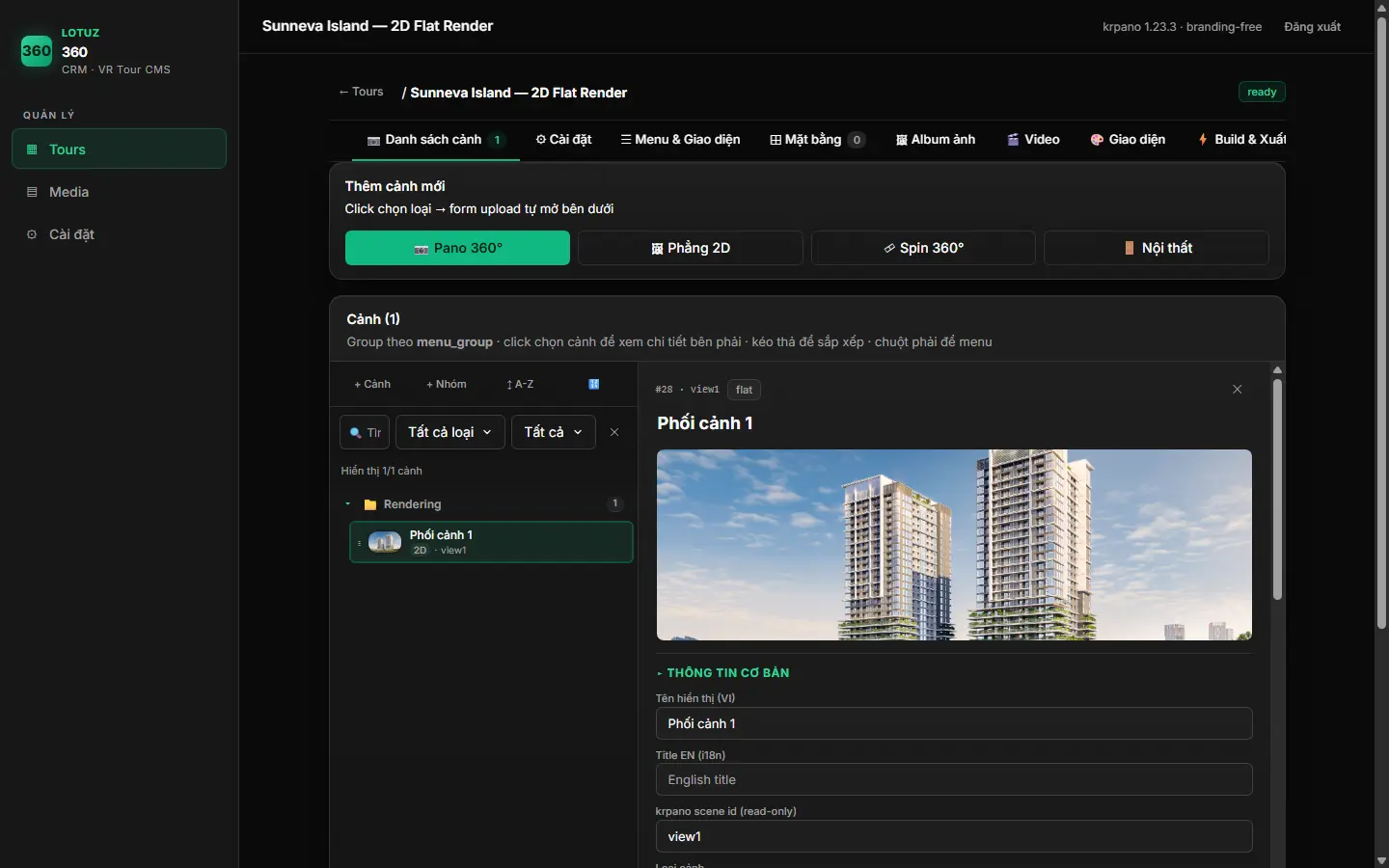Click the krpano scene id field

click(954, 836)
